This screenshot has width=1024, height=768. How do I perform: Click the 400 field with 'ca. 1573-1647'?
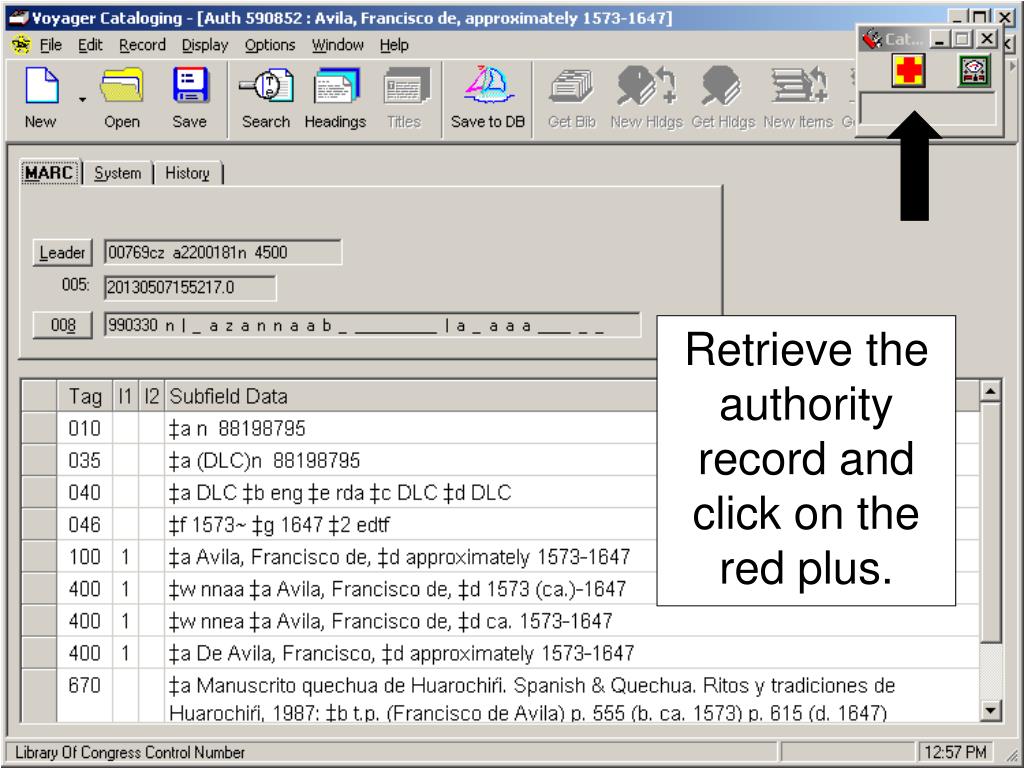[391, 621]
